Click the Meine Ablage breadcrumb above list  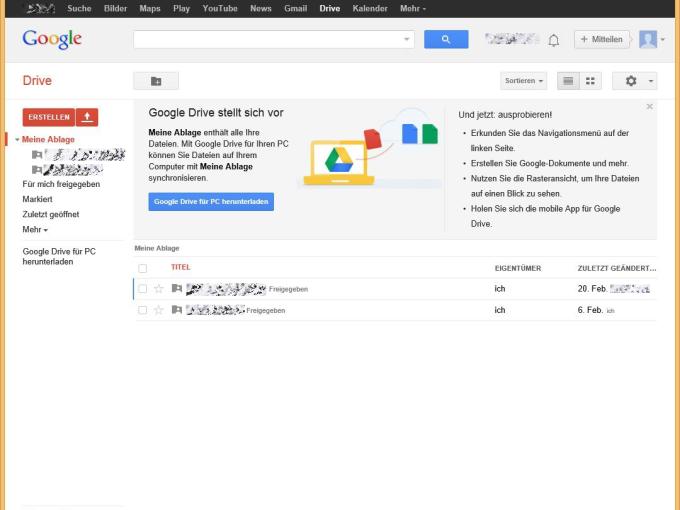157,248
